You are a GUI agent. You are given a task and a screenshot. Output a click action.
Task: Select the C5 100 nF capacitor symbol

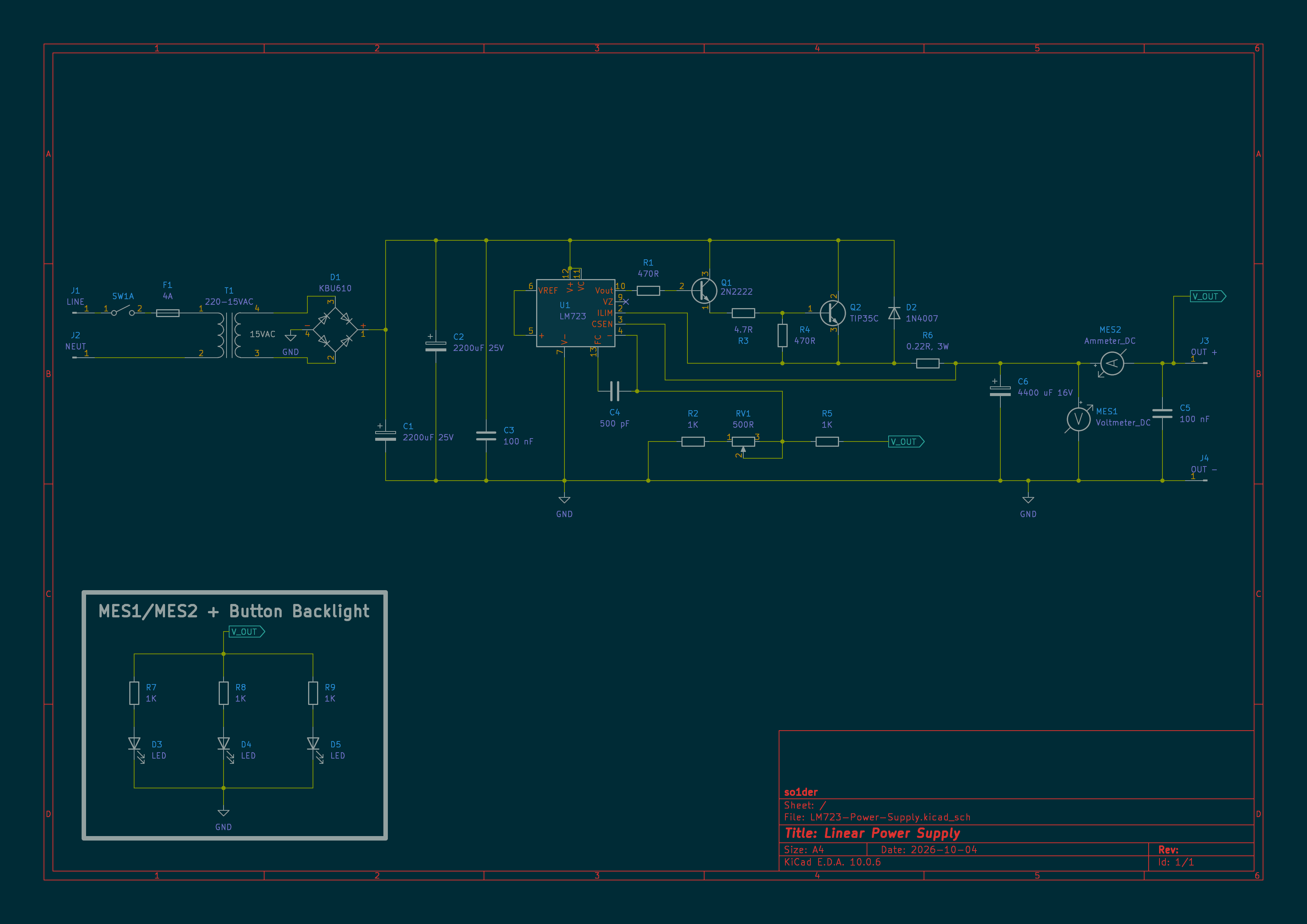click(1162, 413)
